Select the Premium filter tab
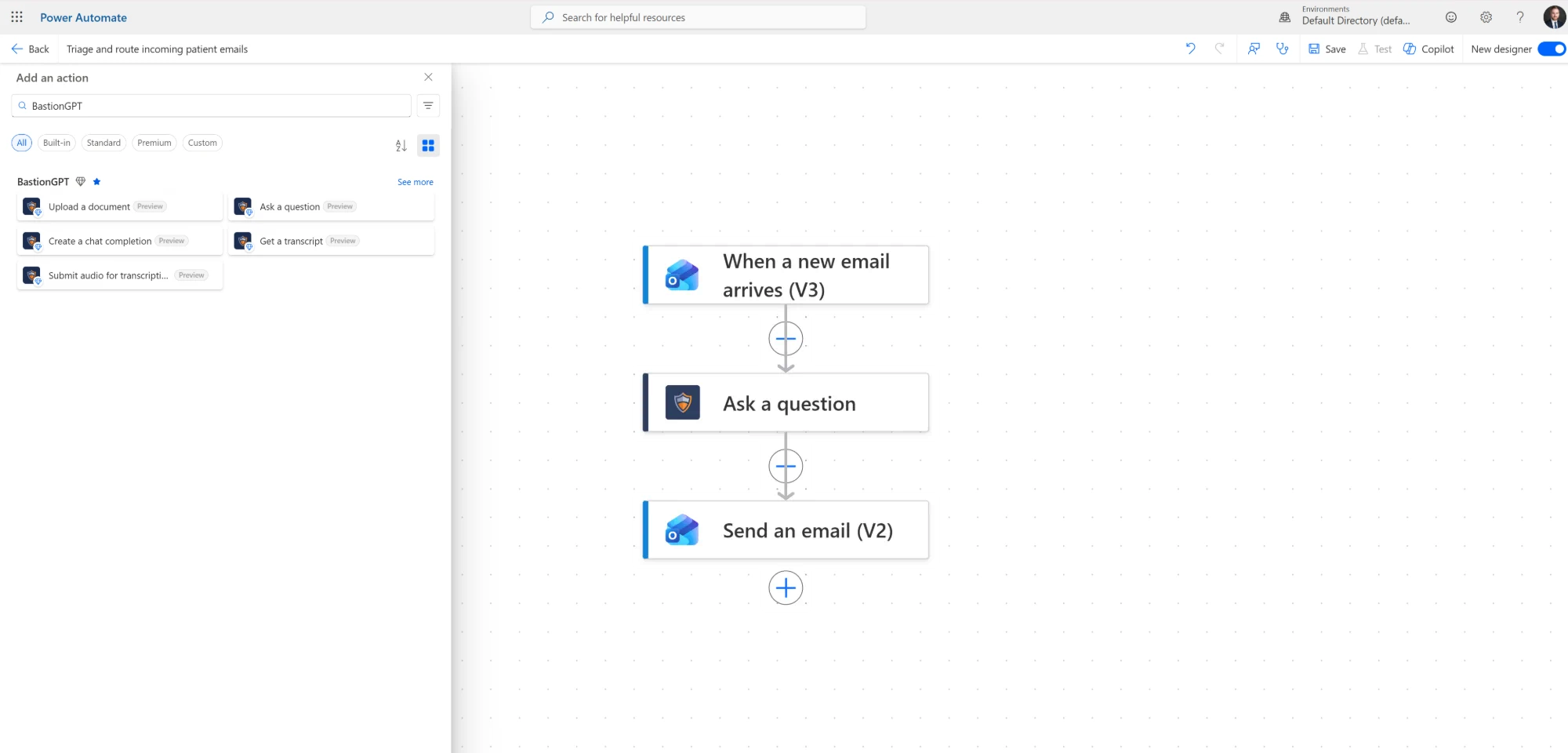Viewport: 1568px width, 753px height. 154,143
